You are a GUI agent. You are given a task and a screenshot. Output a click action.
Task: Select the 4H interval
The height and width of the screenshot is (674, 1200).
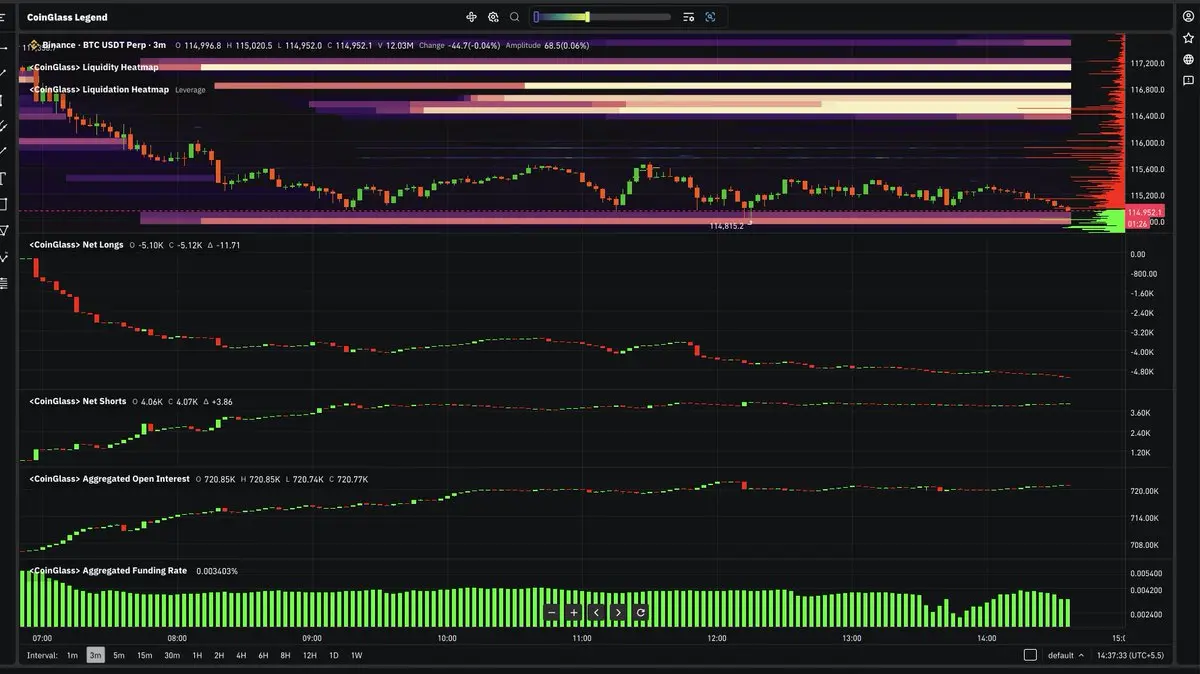pos(241,655)
